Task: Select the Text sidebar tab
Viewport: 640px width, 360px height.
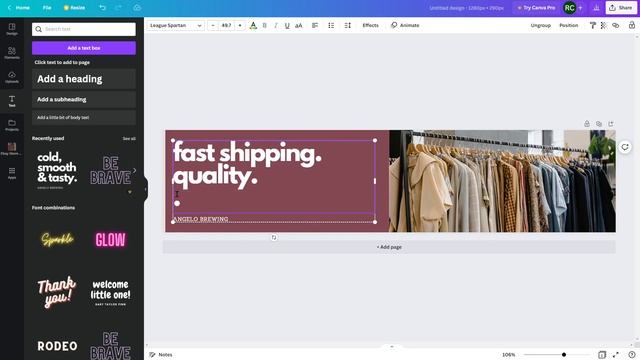Action: click(12, 101)
